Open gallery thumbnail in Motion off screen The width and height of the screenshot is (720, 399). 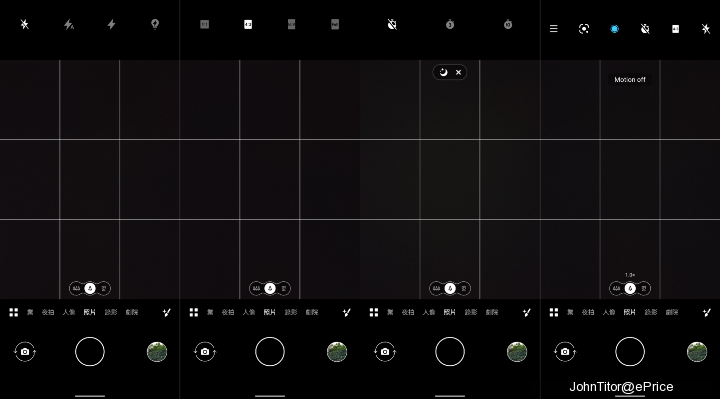697,352
